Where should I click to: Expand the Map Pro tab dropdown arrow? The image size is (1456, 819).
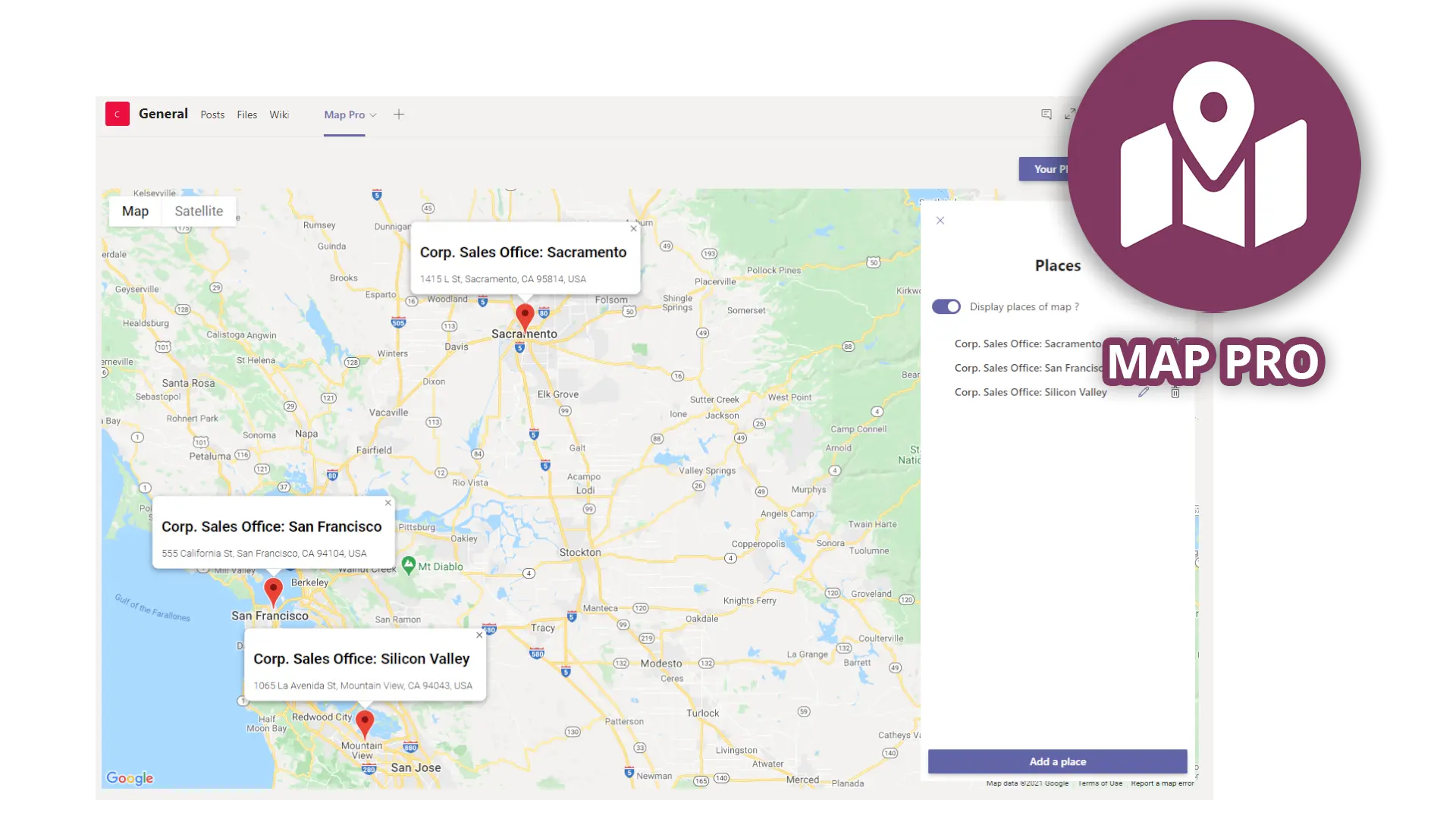(373, 115)
